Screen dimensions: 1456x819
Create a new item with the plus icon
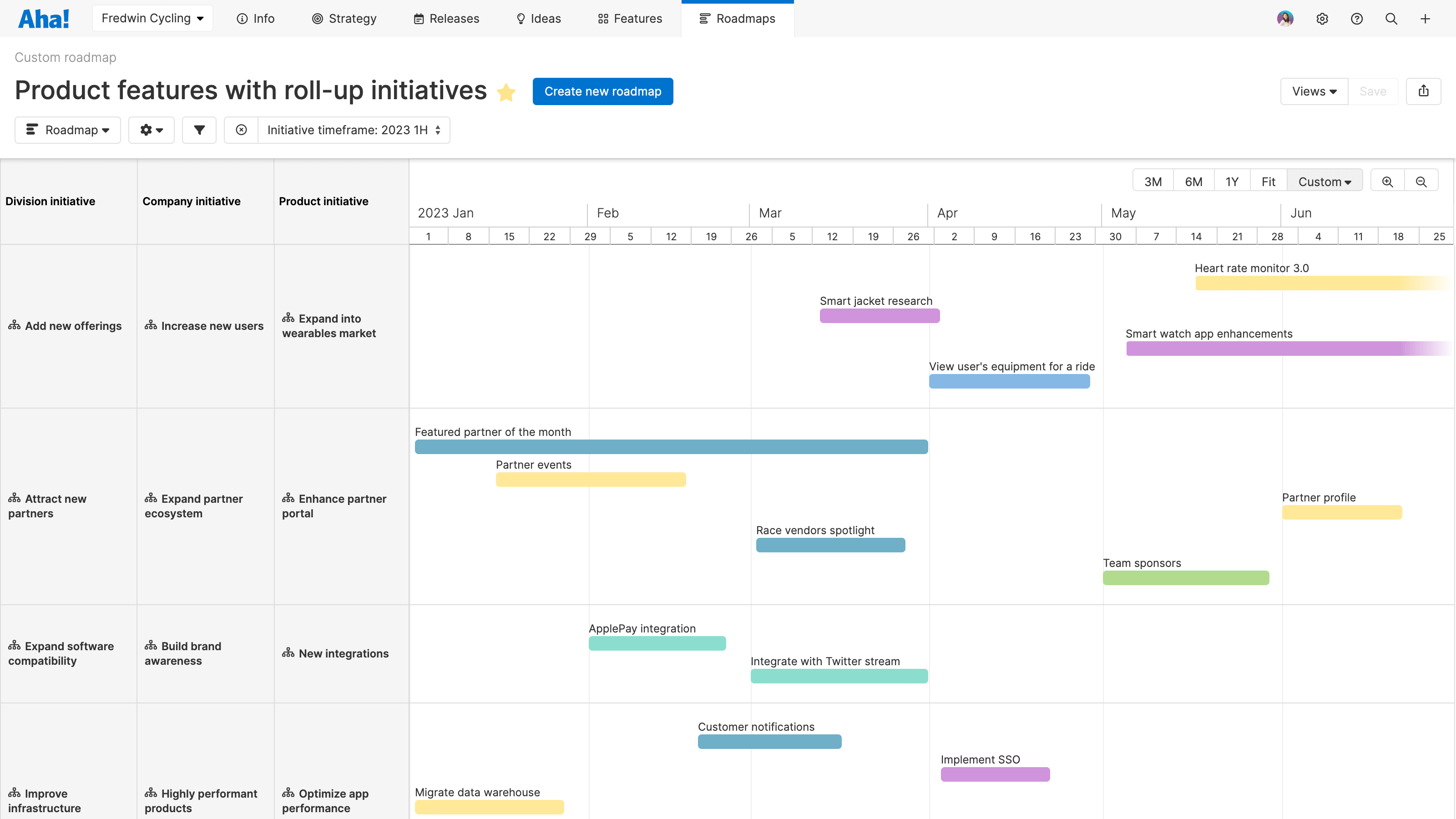pos(1425,19)
